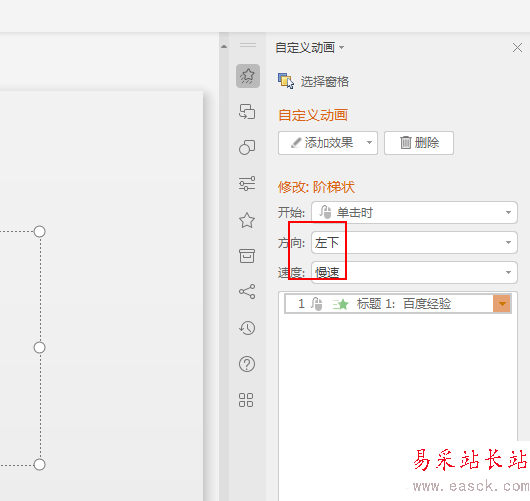
Task: Open the history clock sidebar icon
Action: pyautogui.click(x=247, y=328)
